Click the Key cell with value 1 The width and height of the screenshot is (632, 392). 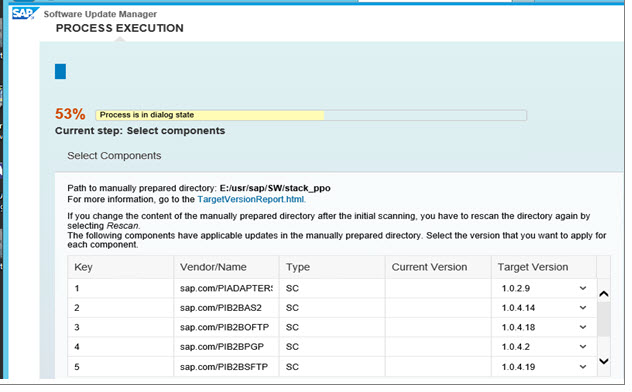coord(121,288)
